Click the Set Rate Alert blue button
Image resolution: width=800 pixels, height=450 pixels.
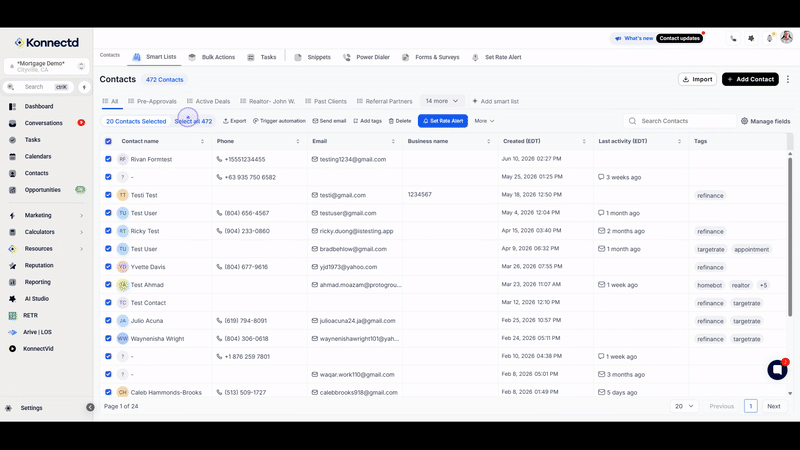click(x=442, y=121)
